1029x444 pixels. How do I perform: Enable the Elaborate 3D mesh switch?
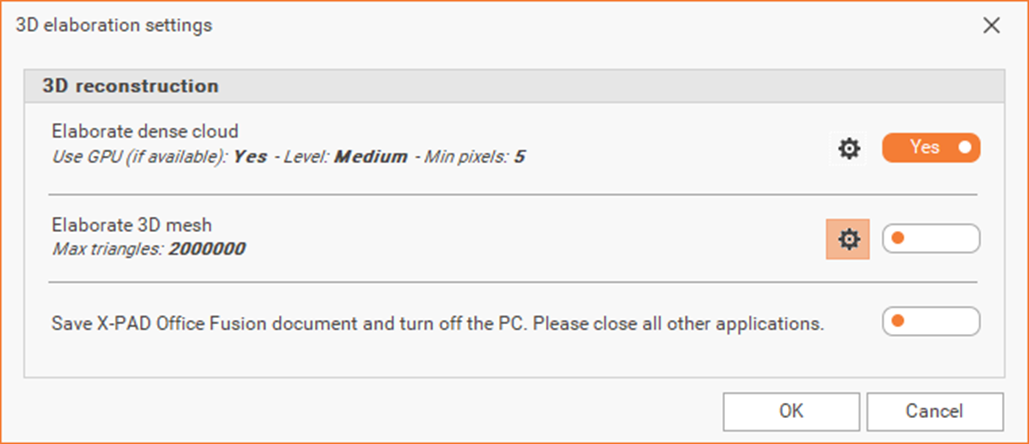point(930,239)
